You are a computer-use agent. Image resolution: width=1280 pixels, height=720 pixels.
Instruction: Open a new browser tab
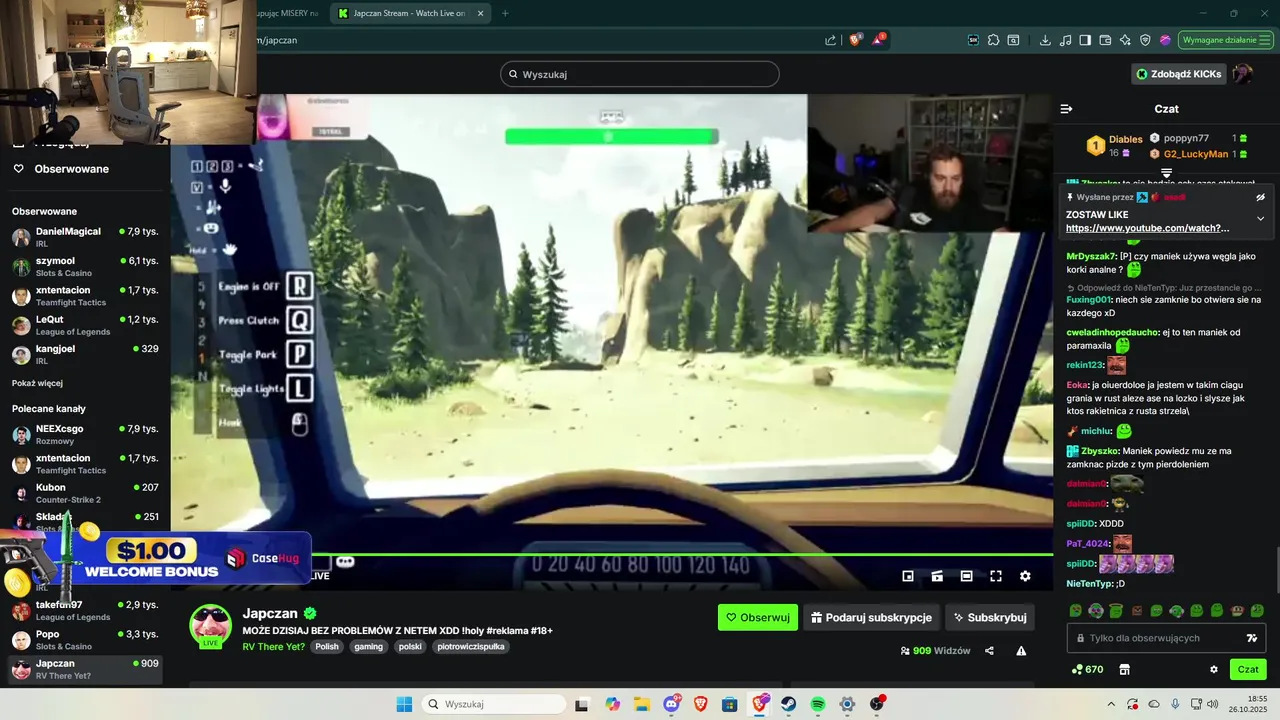click(505, 13)
